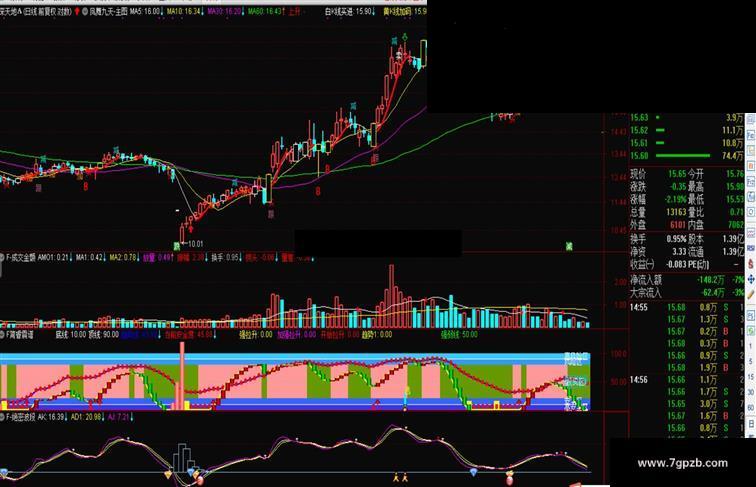Click the tallest red volume bar

click(392, 296)
